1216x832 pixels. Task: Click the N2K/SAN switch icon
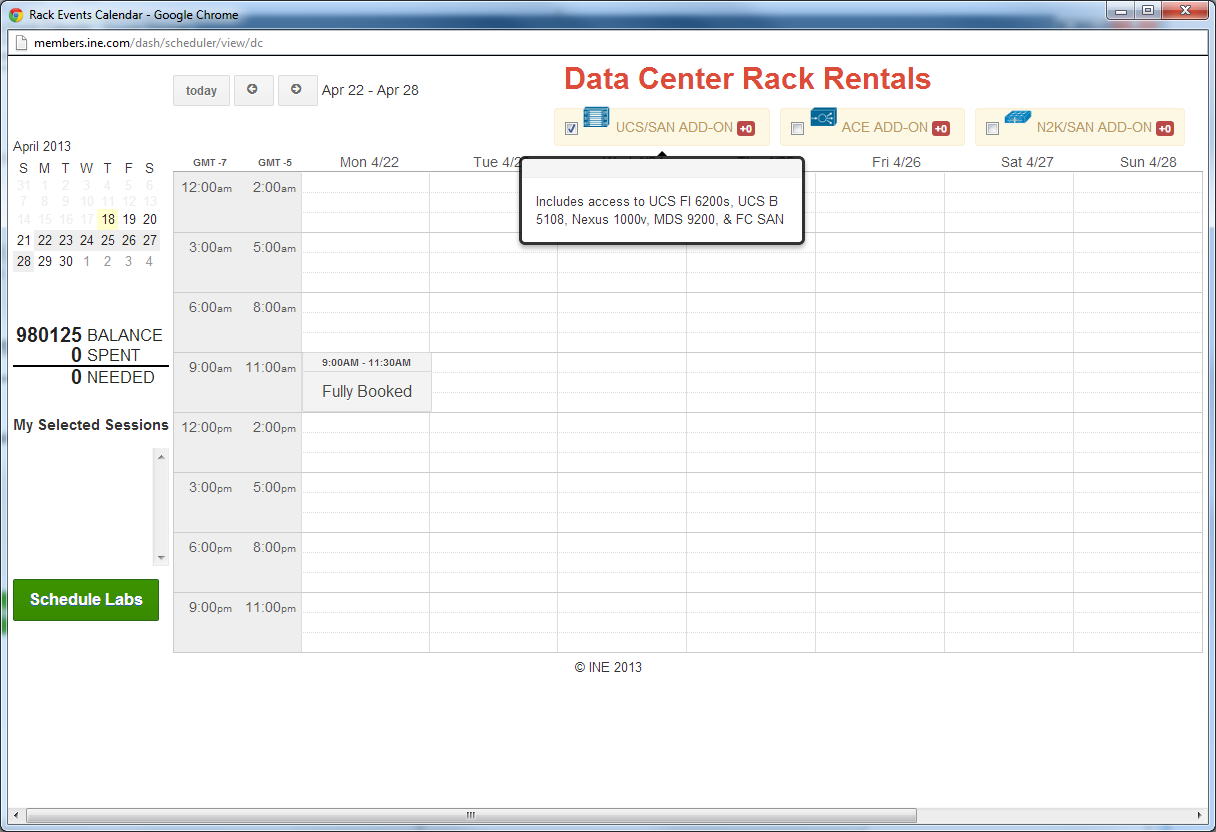pos(1018,117)
